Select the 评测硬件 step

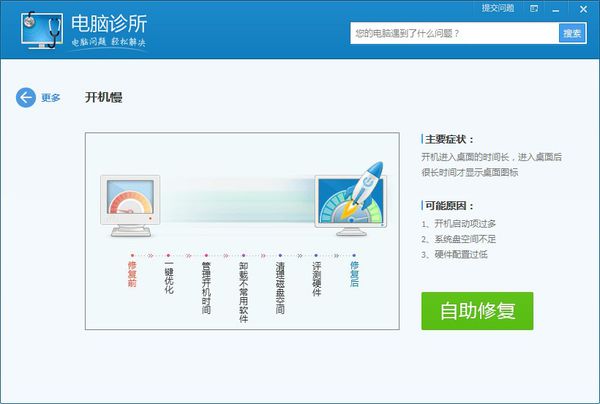pyautogui.click(x=316, y=279)
